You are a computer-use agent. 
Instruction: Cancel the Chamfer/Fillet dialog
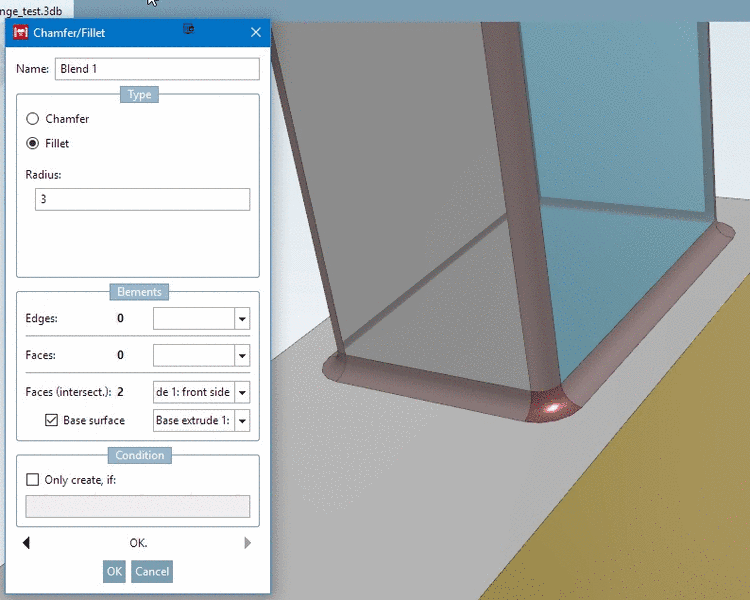[152, 571]
